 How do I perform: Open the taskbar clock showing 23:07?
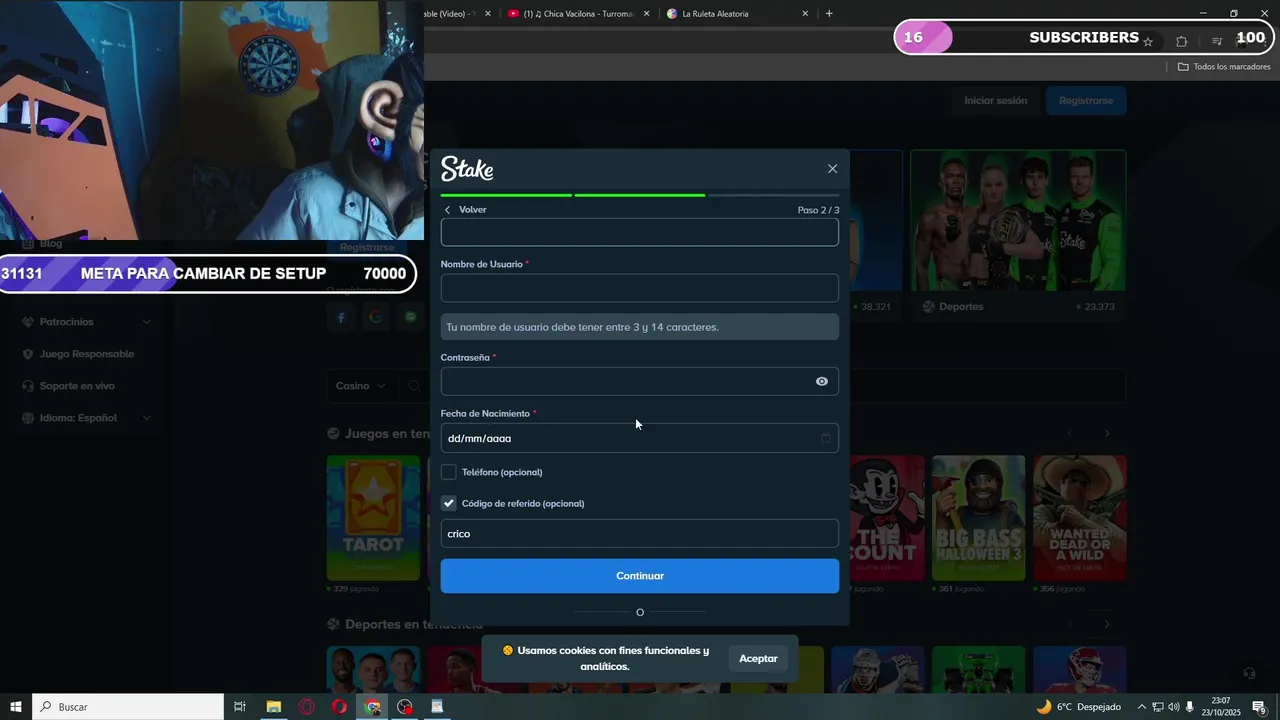tap(1220, 707)
